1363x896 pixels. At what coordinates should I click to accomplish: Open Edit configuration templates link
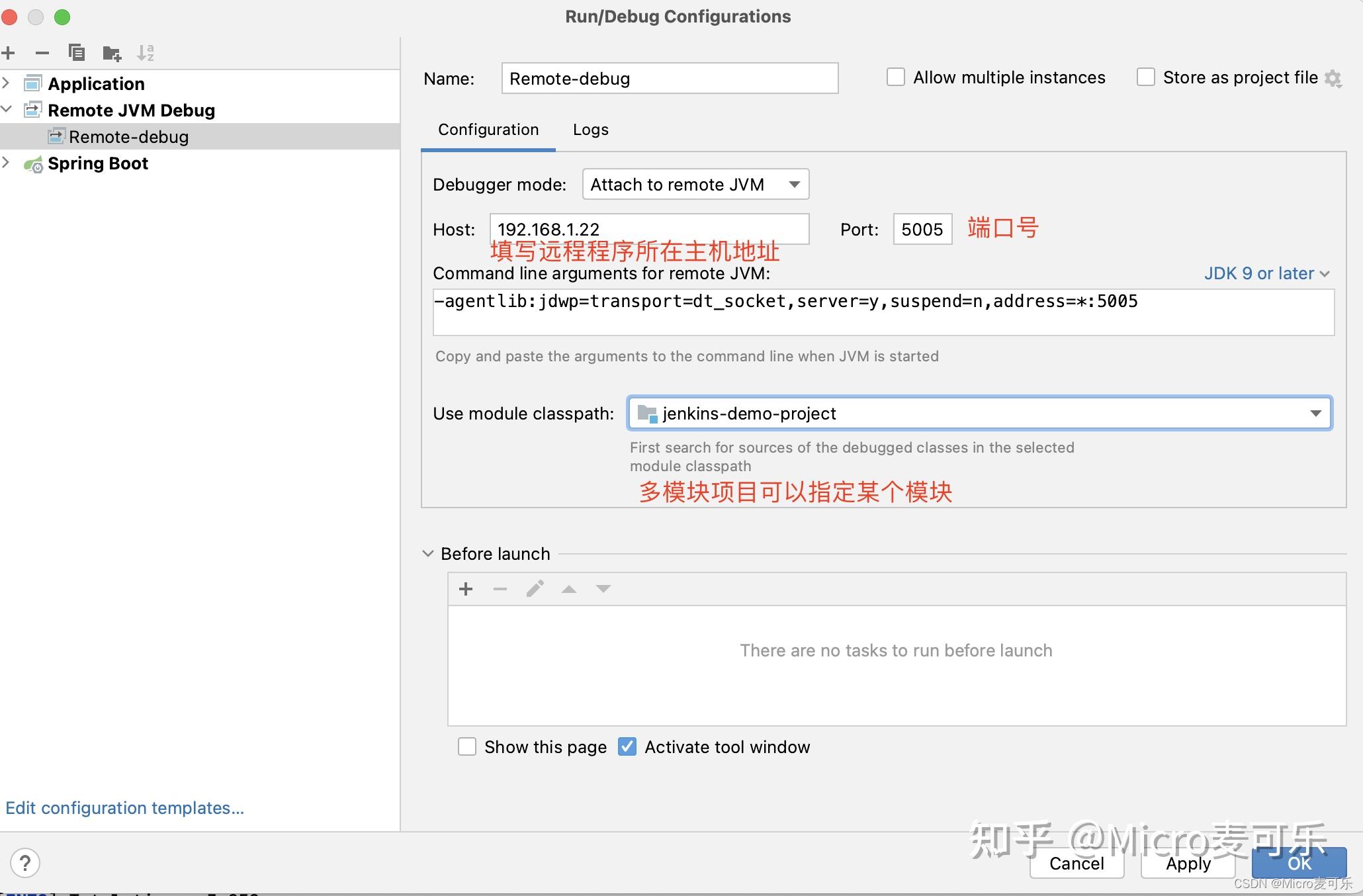point(124,808)
